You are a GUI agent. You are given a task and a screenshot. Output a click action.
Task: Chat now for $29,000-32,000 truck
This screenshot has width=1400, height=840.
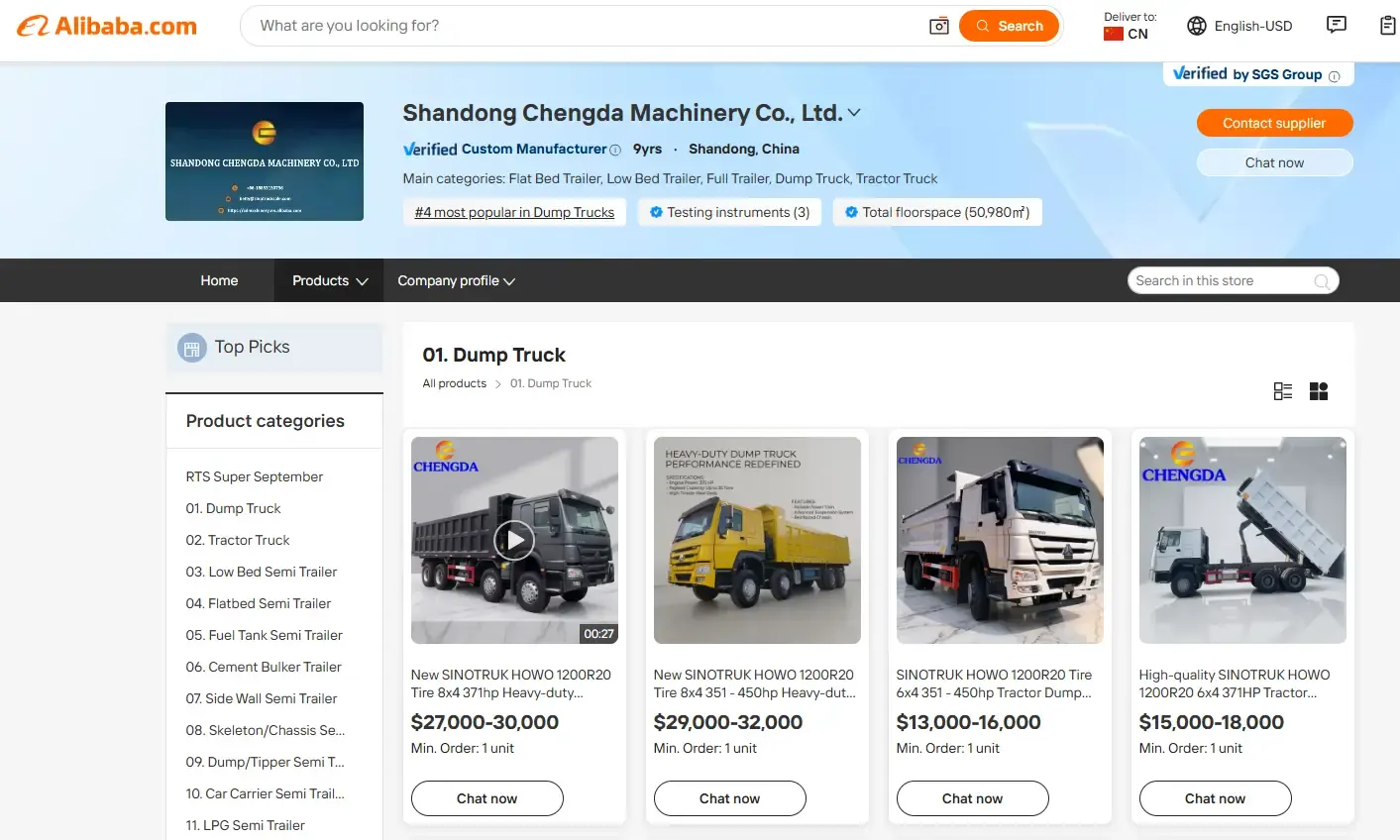(730, 798)
